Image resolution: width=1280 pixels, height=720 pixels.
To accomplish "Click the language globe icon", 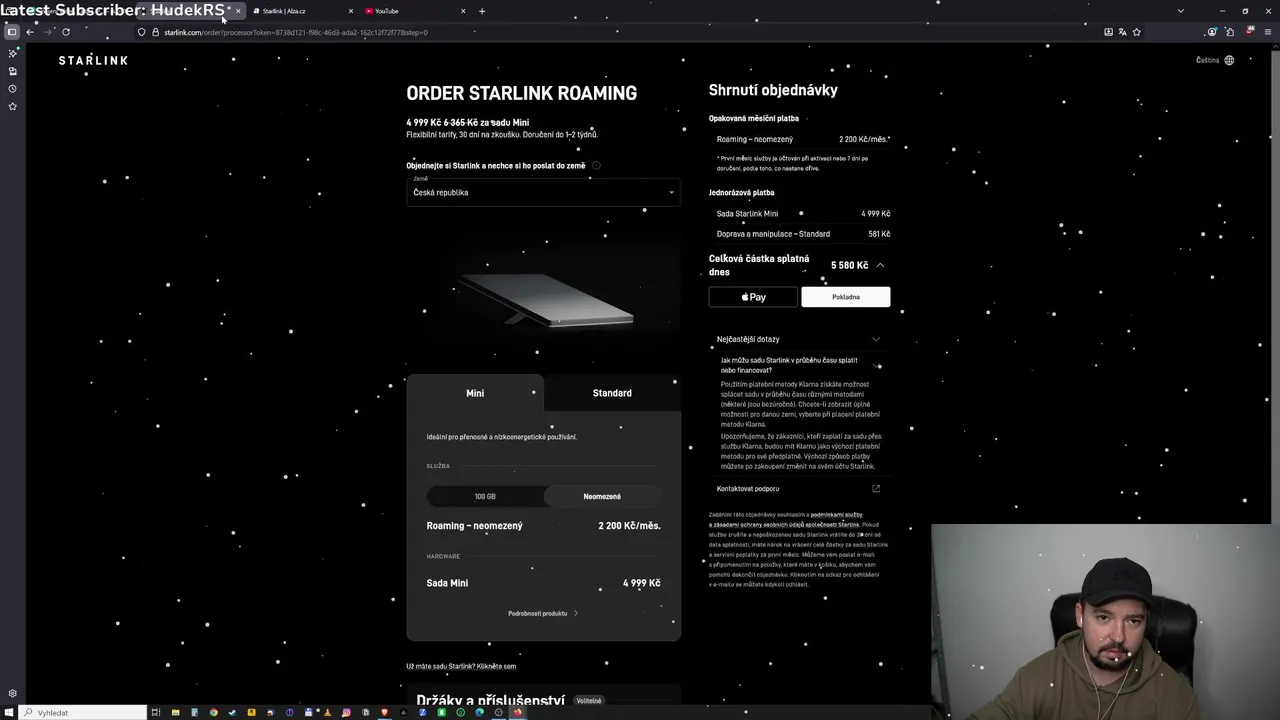I will (x=1229, y=60).
